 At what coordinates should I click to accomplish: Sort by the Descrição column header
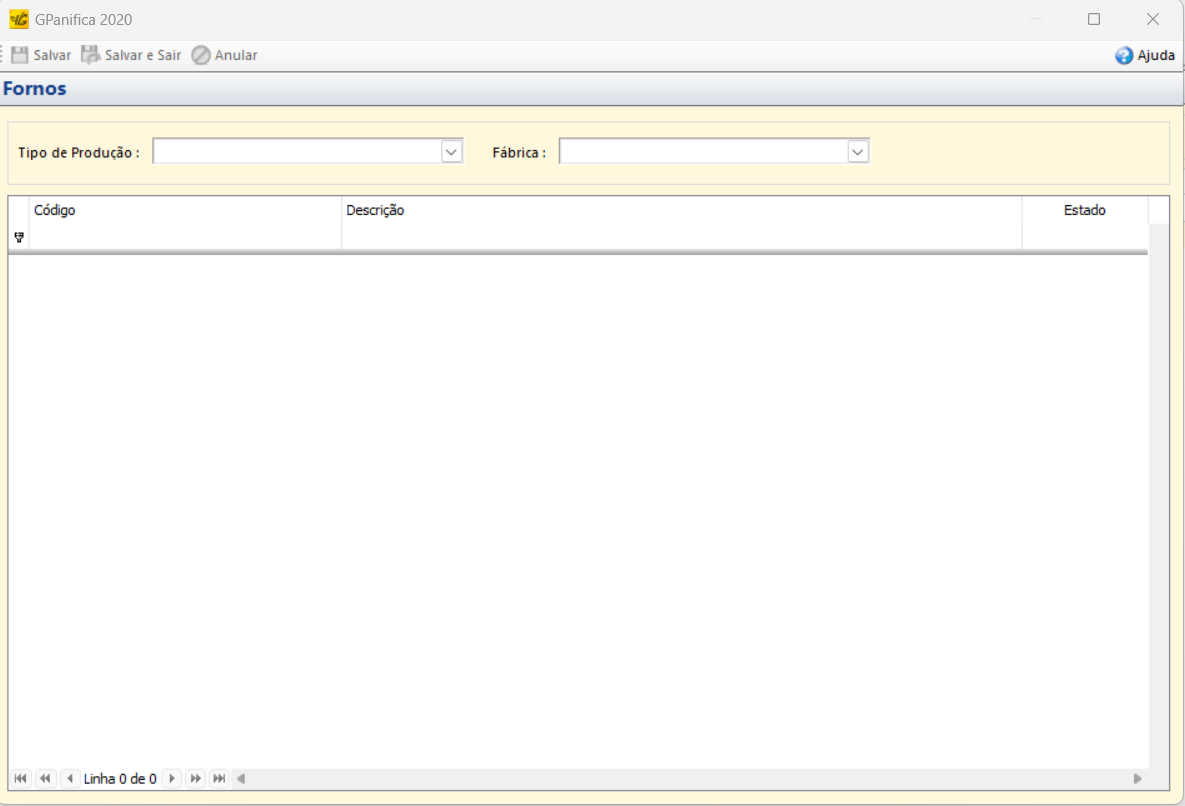680,210
